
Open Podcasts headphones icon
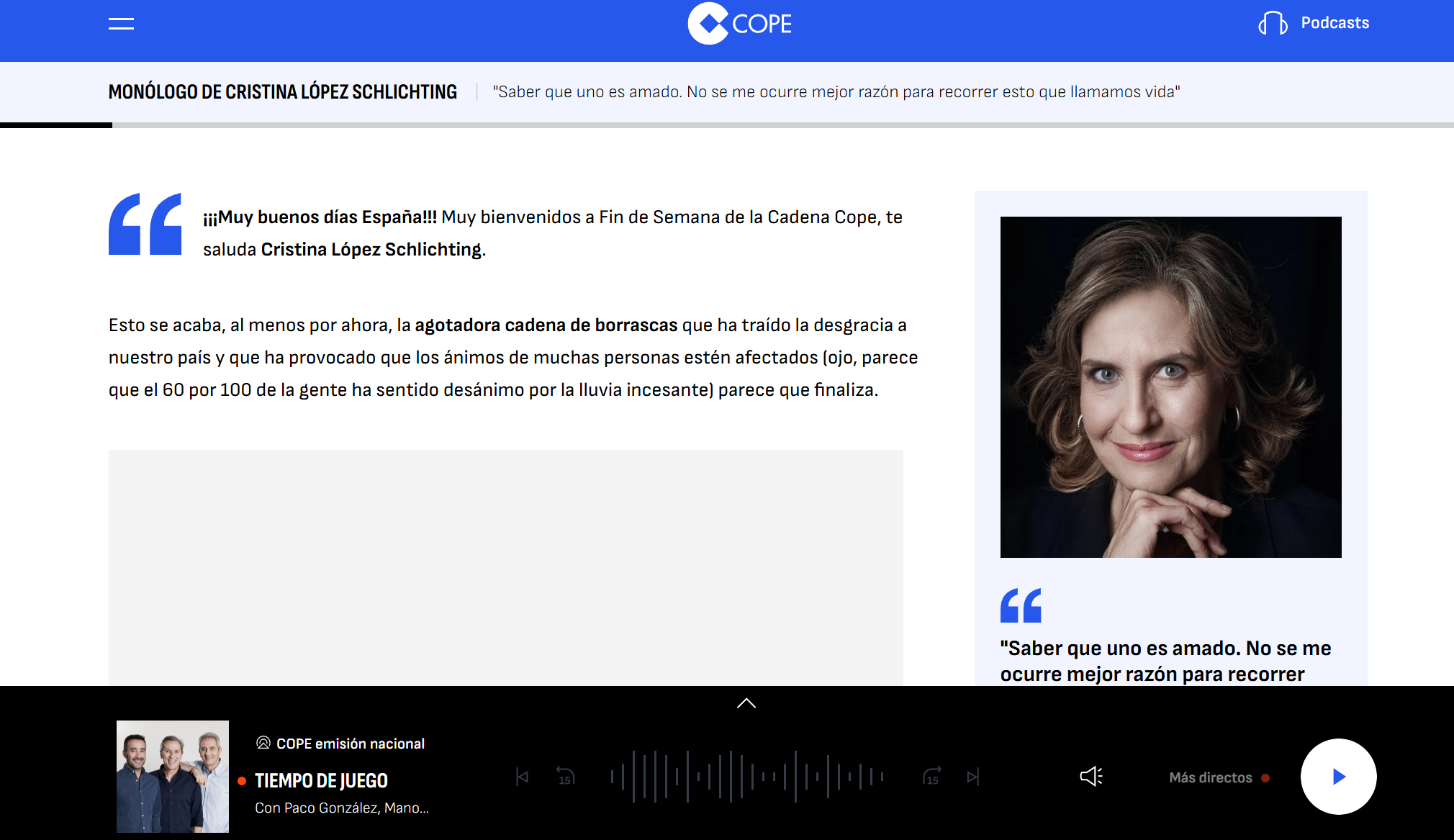[x=1273, y=23]
